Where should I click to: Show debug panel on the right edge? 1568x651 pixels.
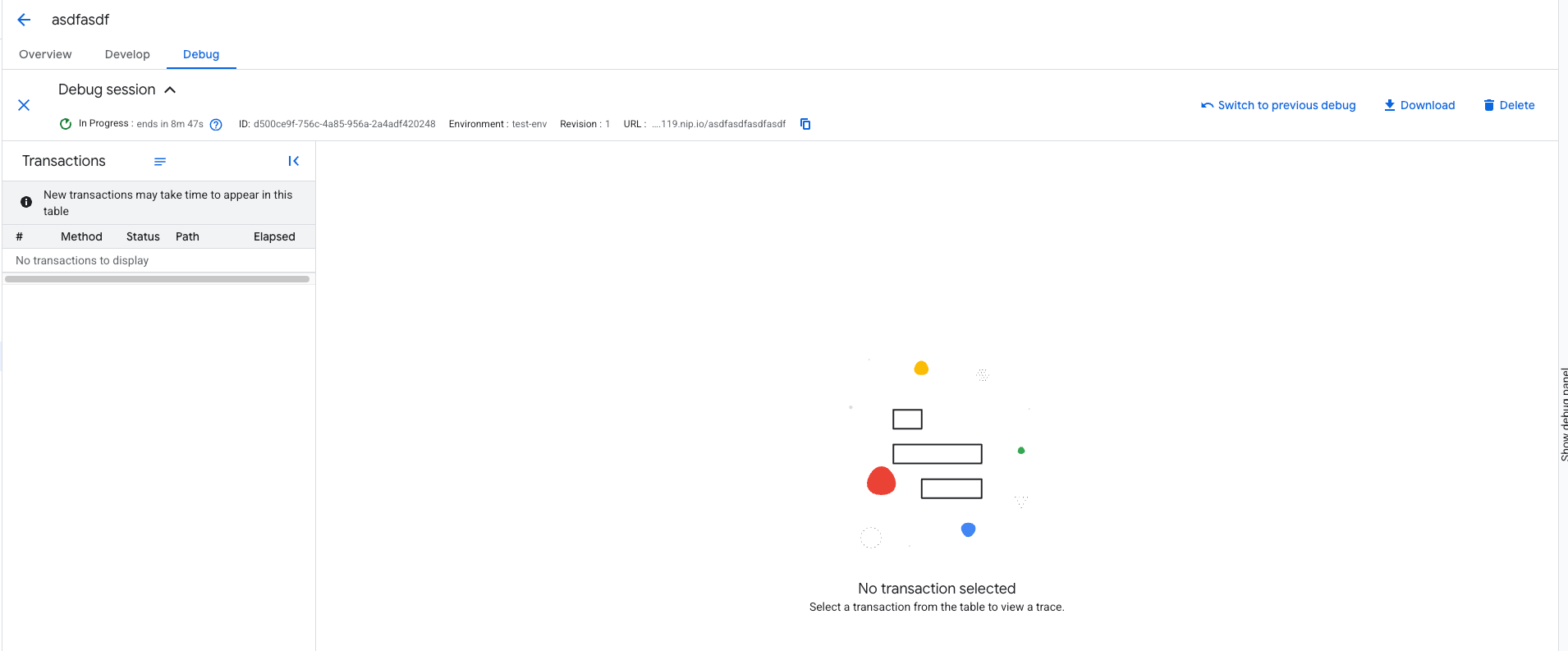coord(1563,414)
